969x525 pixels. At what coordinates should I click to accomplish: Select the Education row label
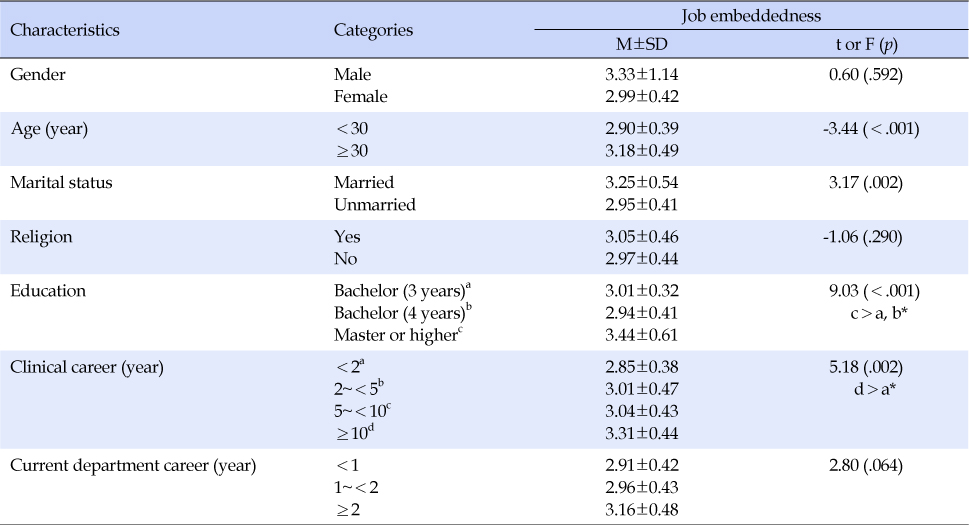(48, 291)
